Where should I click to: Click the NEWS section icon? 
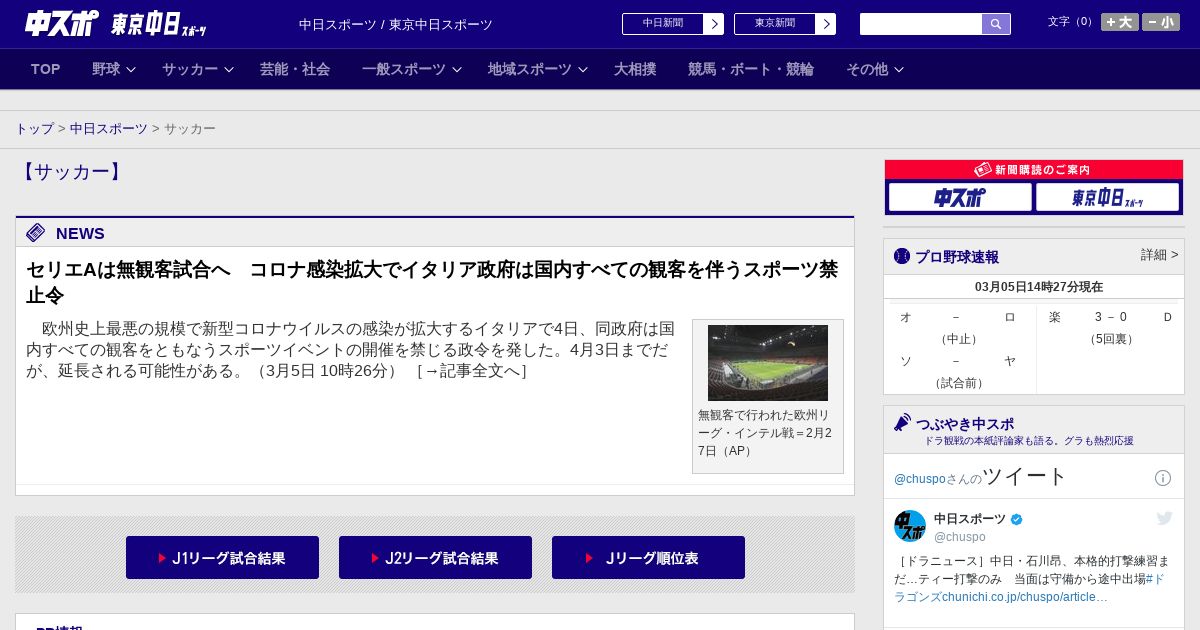click(36, 233)
